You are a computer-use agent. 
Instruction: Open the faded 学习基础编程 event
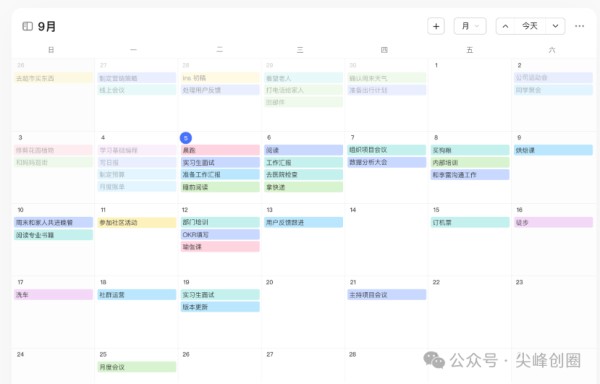(137, 150)
